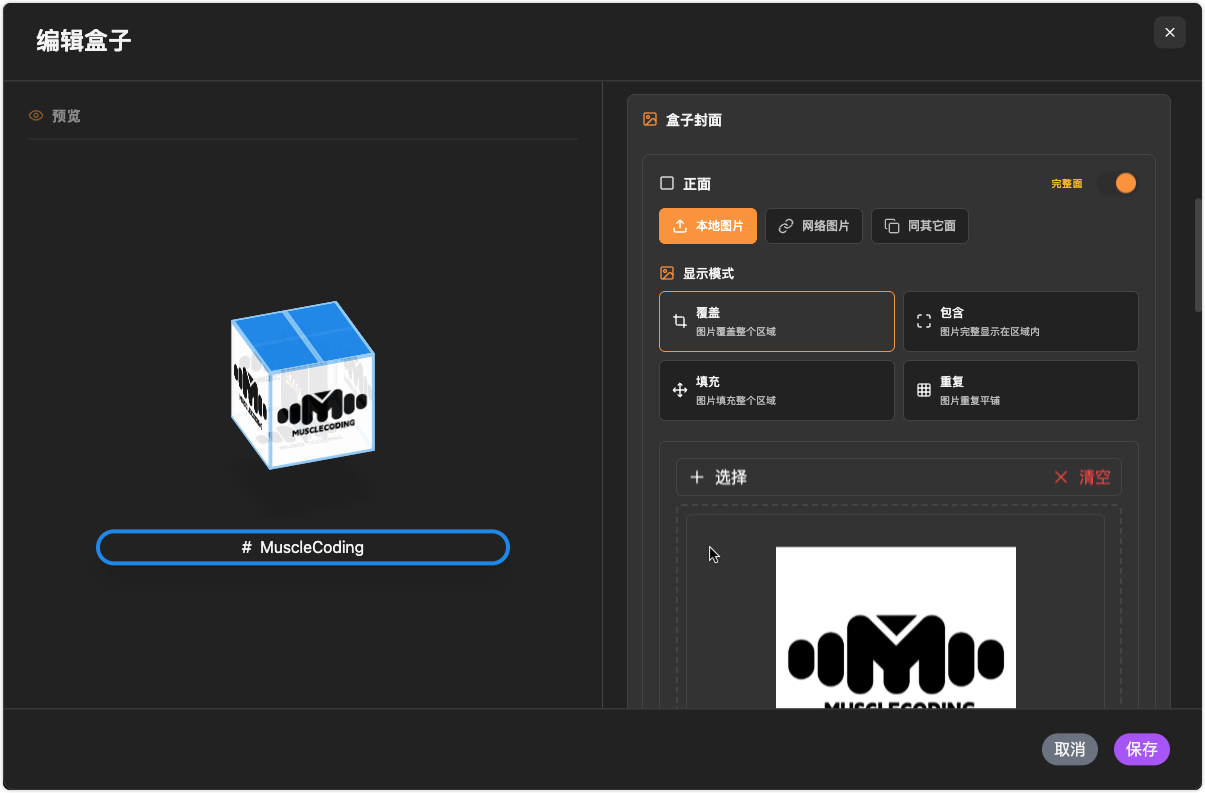
Task: Close the 编辑盒子 dialog with the X button
Action: (x=1170, y=32)
